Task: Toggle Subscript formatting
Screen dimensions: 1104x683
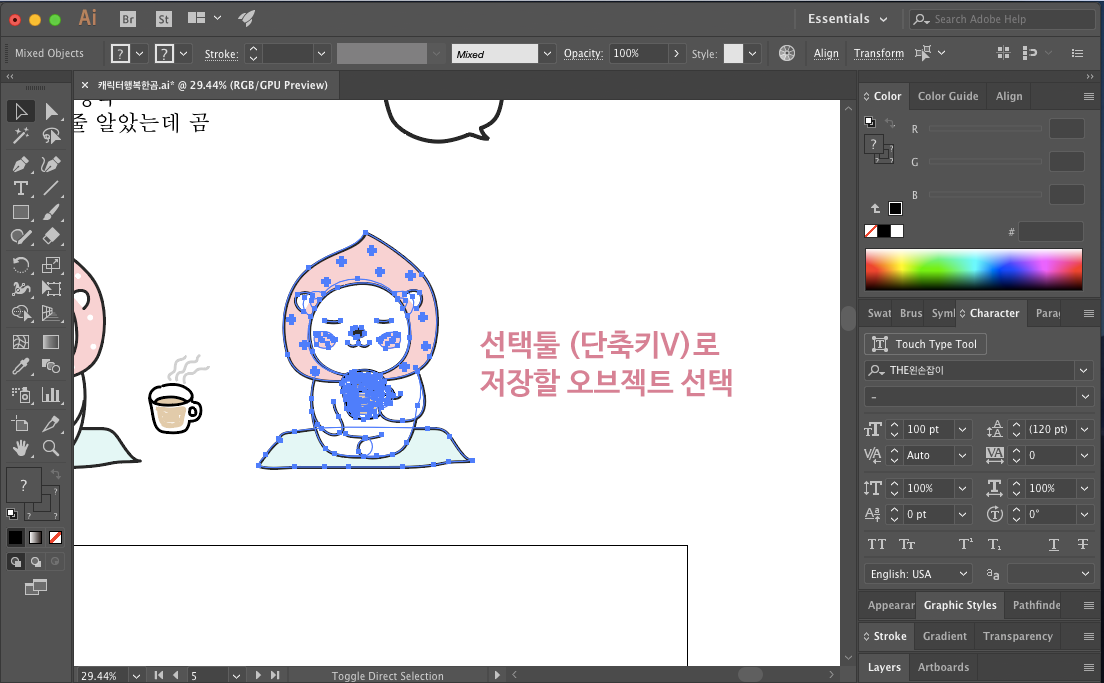Action: 993,544
